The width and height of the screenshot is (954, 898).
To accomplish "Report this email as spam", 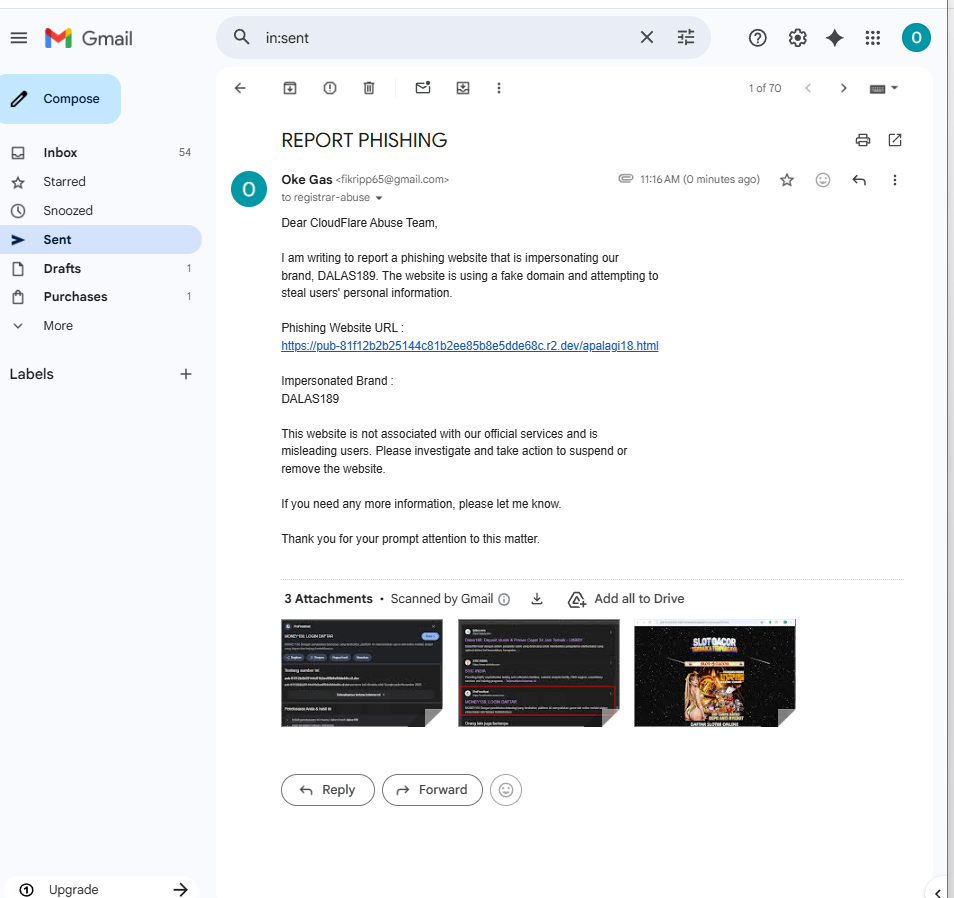I will [330, 88].
